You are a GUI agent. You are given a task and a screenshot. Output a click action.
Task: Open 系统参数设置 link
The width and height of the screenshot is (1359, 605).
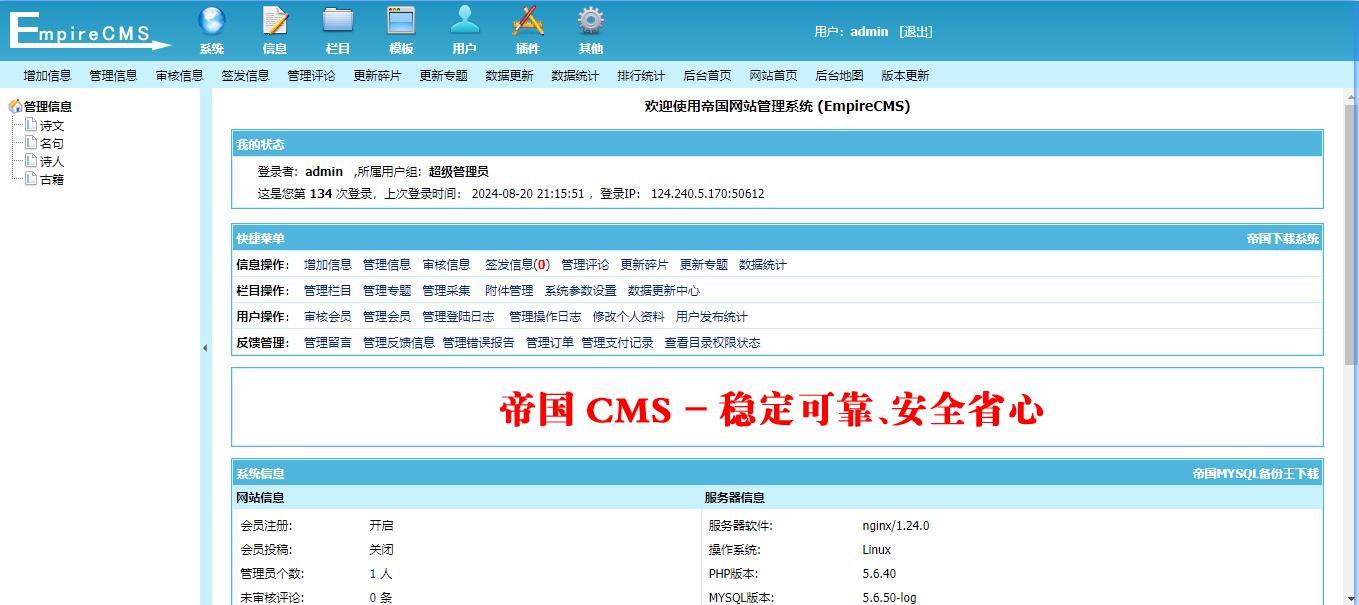point(580,291)
